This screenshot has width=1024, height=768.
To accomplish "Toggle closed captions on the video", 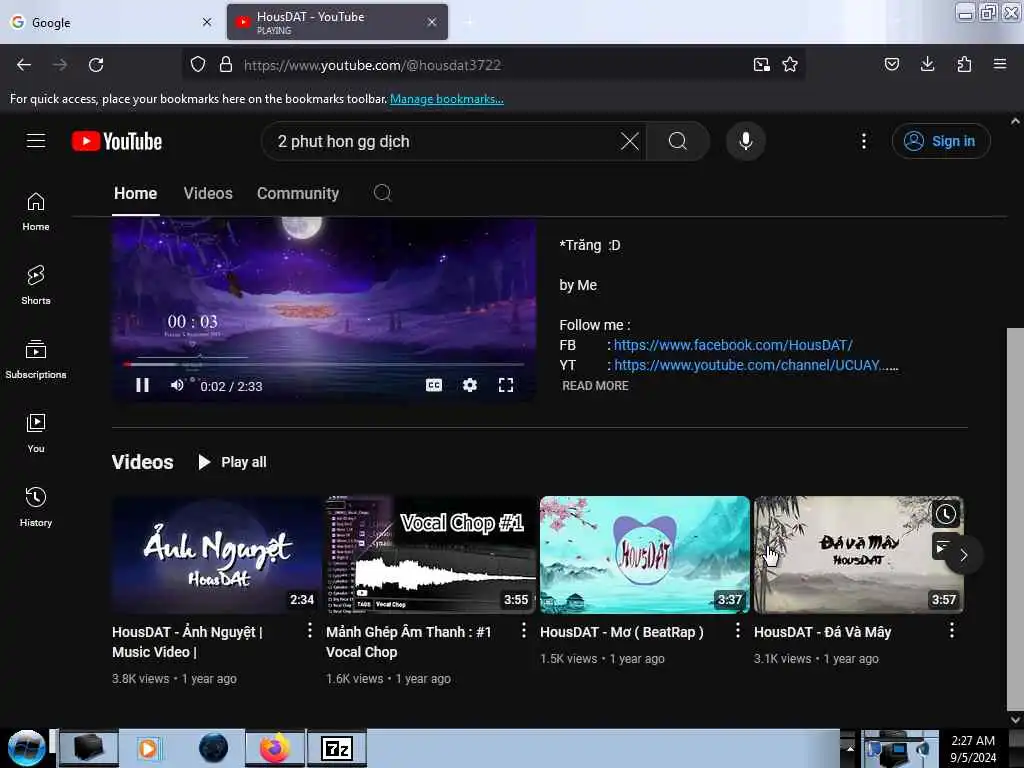I will [x=434, y=385].
